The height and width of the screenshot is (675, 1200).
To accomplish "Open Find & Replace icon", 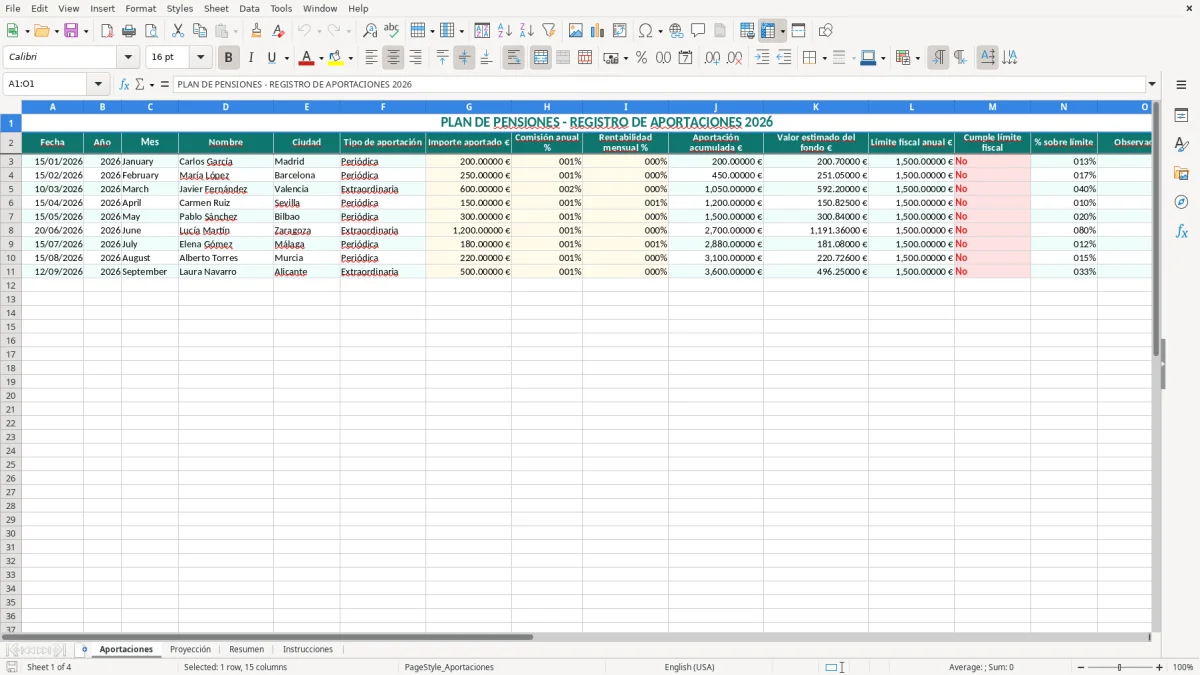I will [x=370, y=31].
